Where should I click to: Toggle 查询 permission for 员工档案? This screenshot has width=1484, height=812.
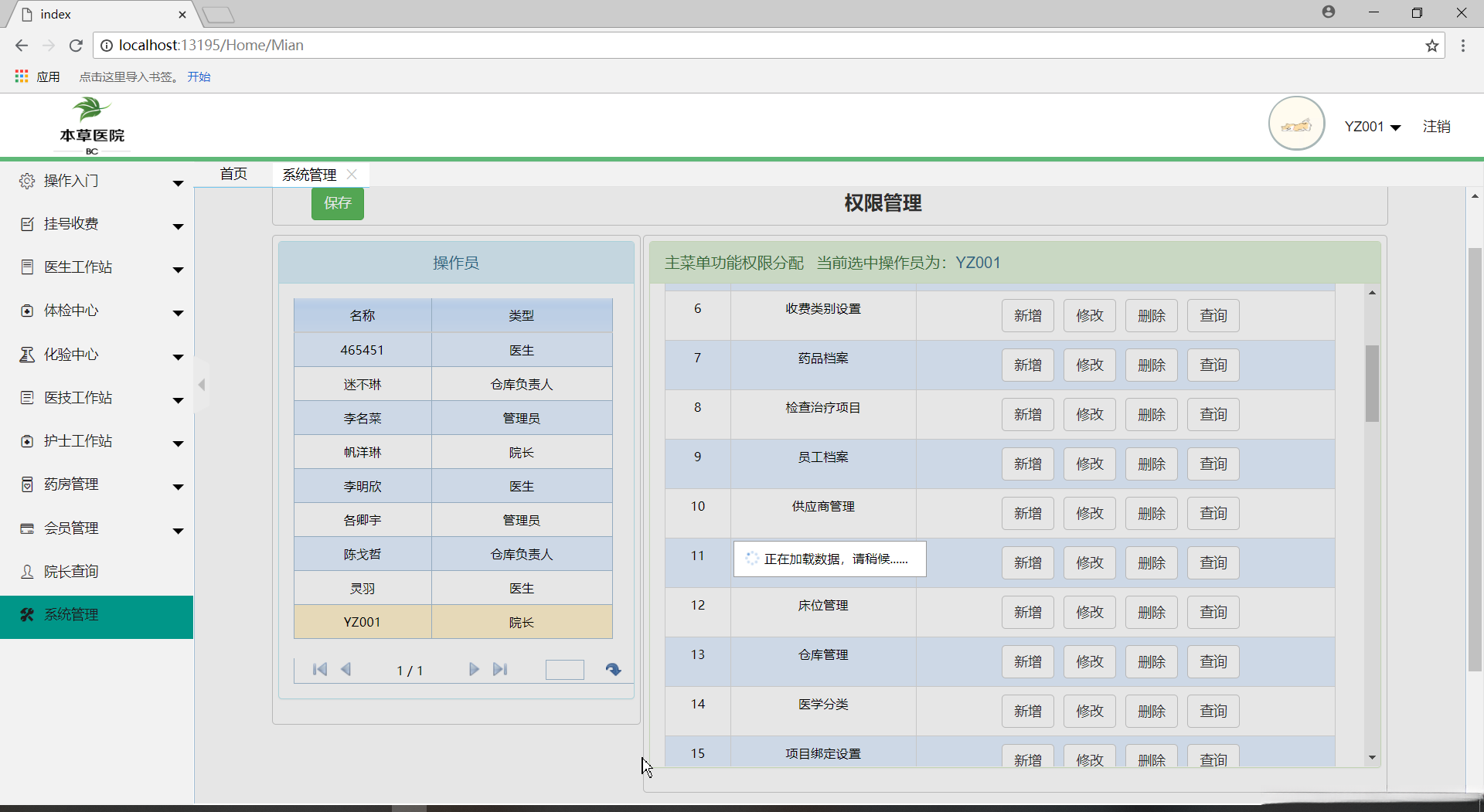[1213, 464]
